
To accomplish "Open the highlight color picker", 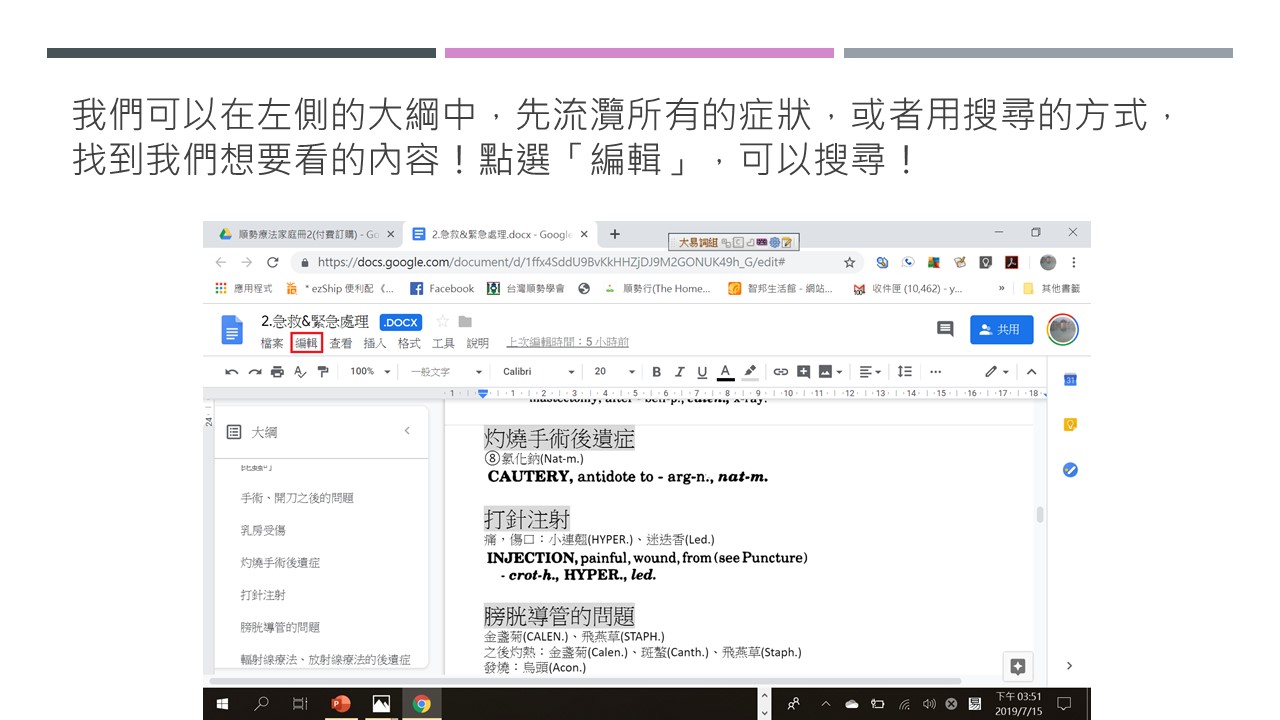I will [x=750, y=371].
